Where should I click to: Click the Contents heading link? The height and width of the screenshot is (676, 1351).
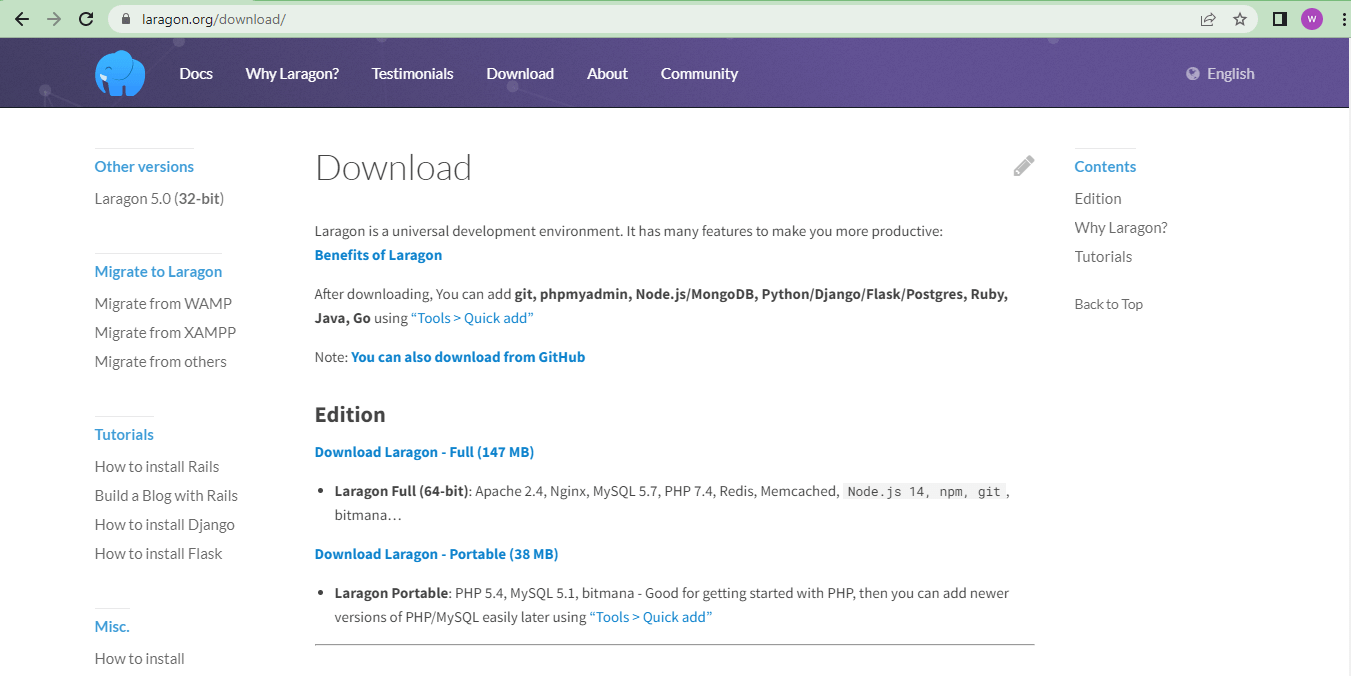(1105, 167)
